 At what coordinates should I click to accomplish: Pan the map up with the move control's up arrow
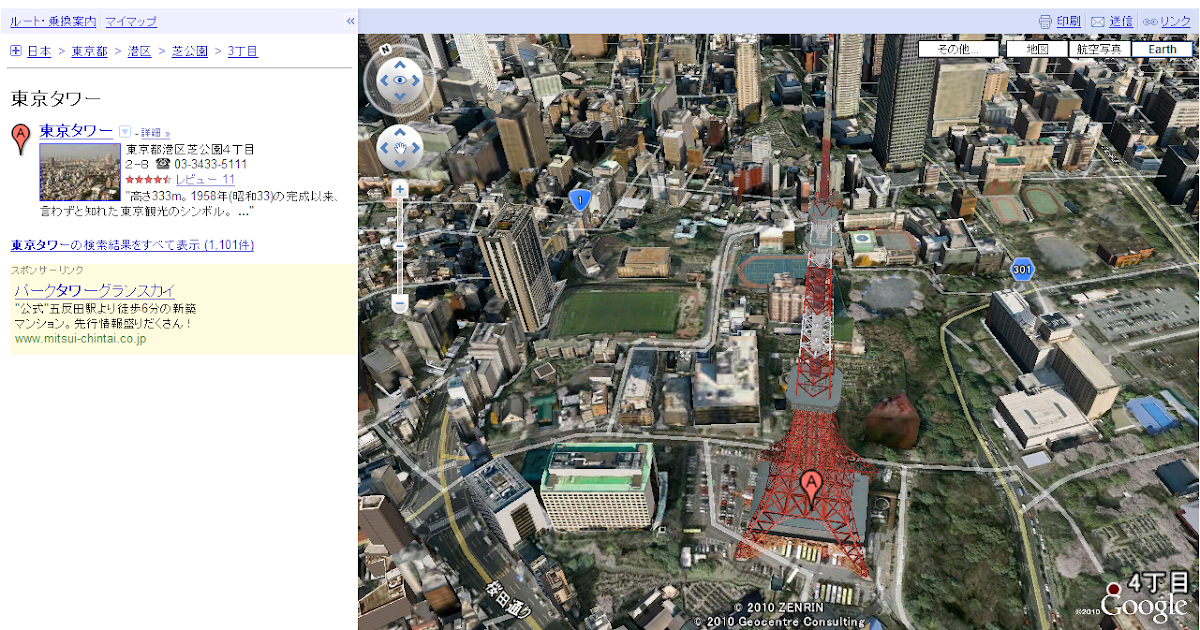pos(400,133)
